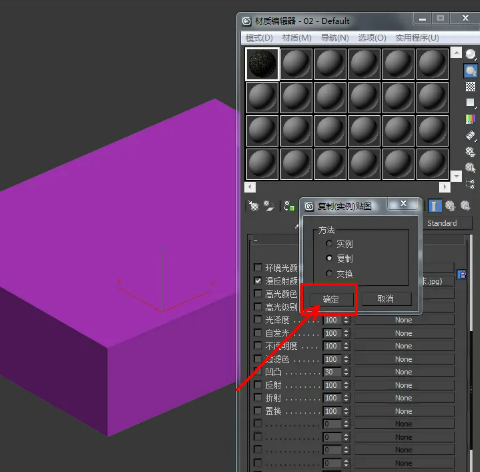
Task: Click the None map button for 自发光
Action: pos(404,333)
